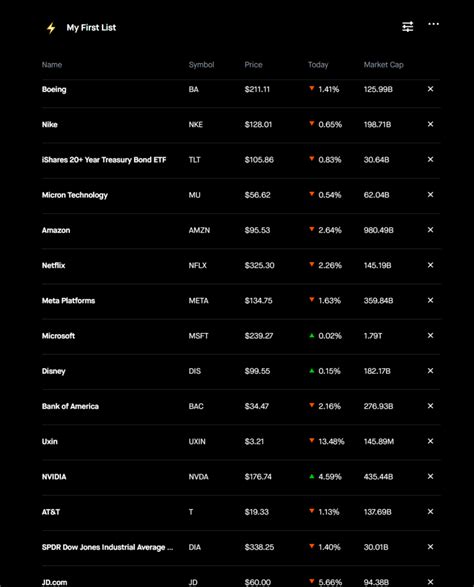Open the Microsoft stock row
This screenshot has height=587, width=474.
tap(241, 336)
